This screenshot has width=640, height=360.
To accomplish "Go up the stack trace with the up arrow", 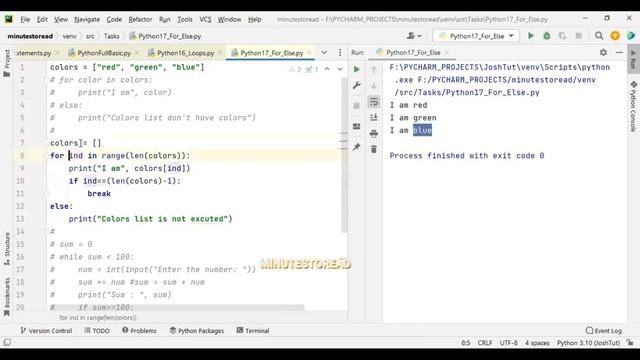I will [x=373, y=70].
